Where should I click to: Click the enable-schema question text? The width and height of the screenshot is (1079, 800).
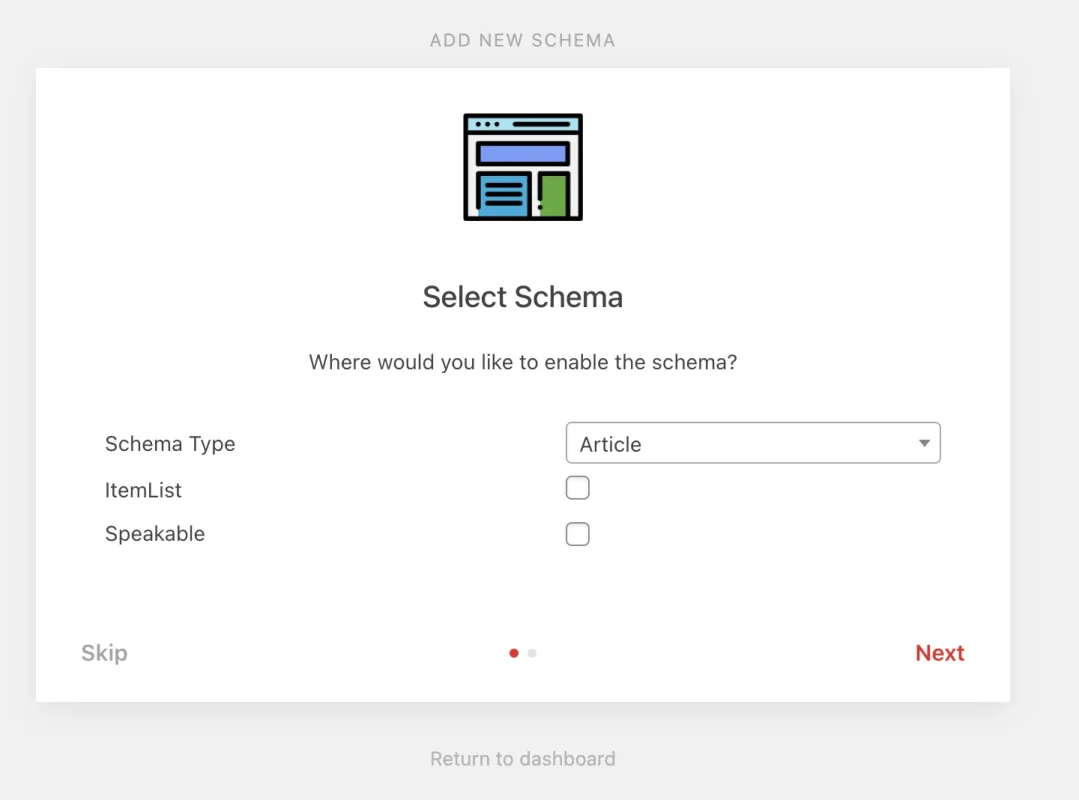tap(522, 362)
